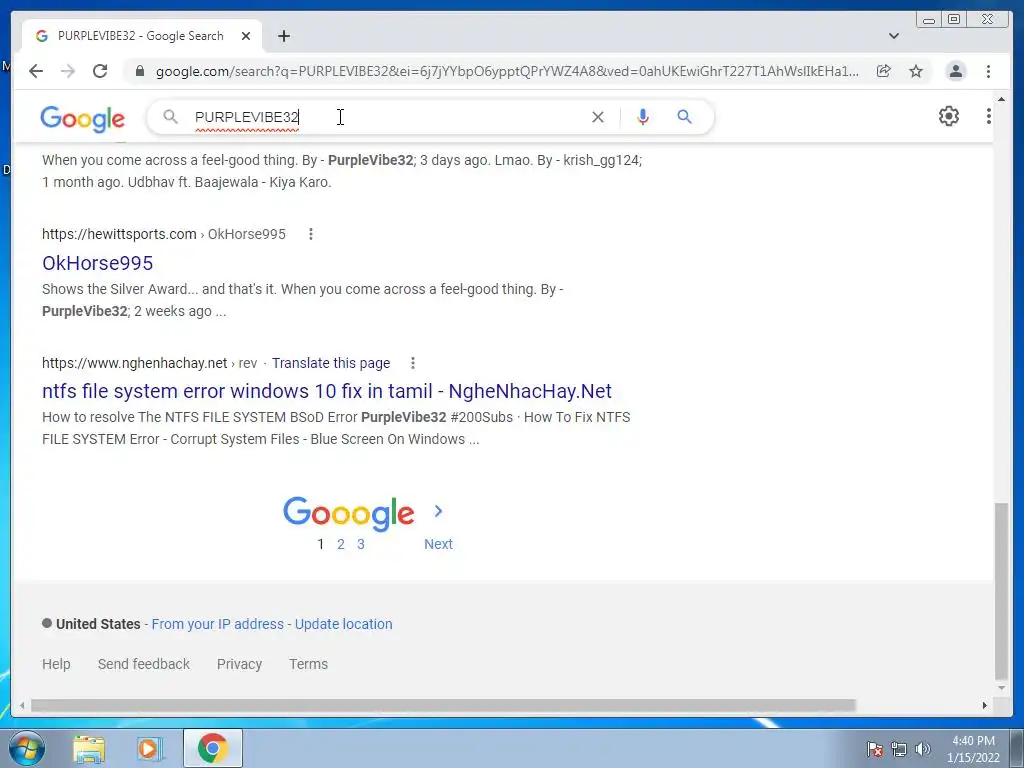The image size is (1024, 768).
Task: Go to results page 2
Action: point(340,544)
